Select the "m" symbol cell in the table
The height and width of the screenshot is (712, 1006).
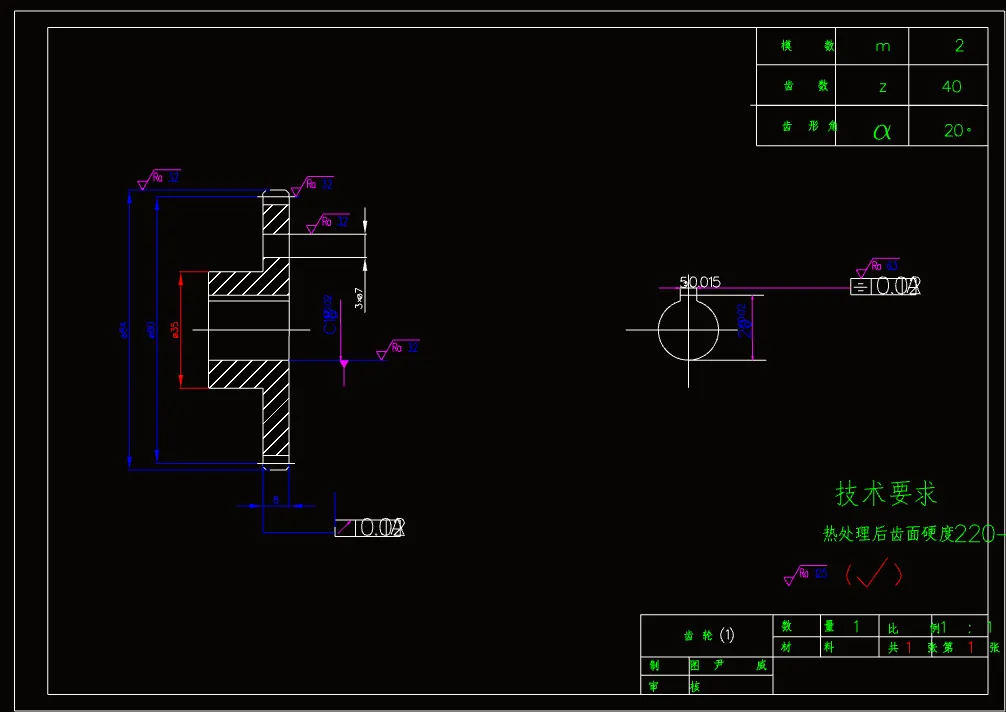pyautogui.click(x=883, y=46)
